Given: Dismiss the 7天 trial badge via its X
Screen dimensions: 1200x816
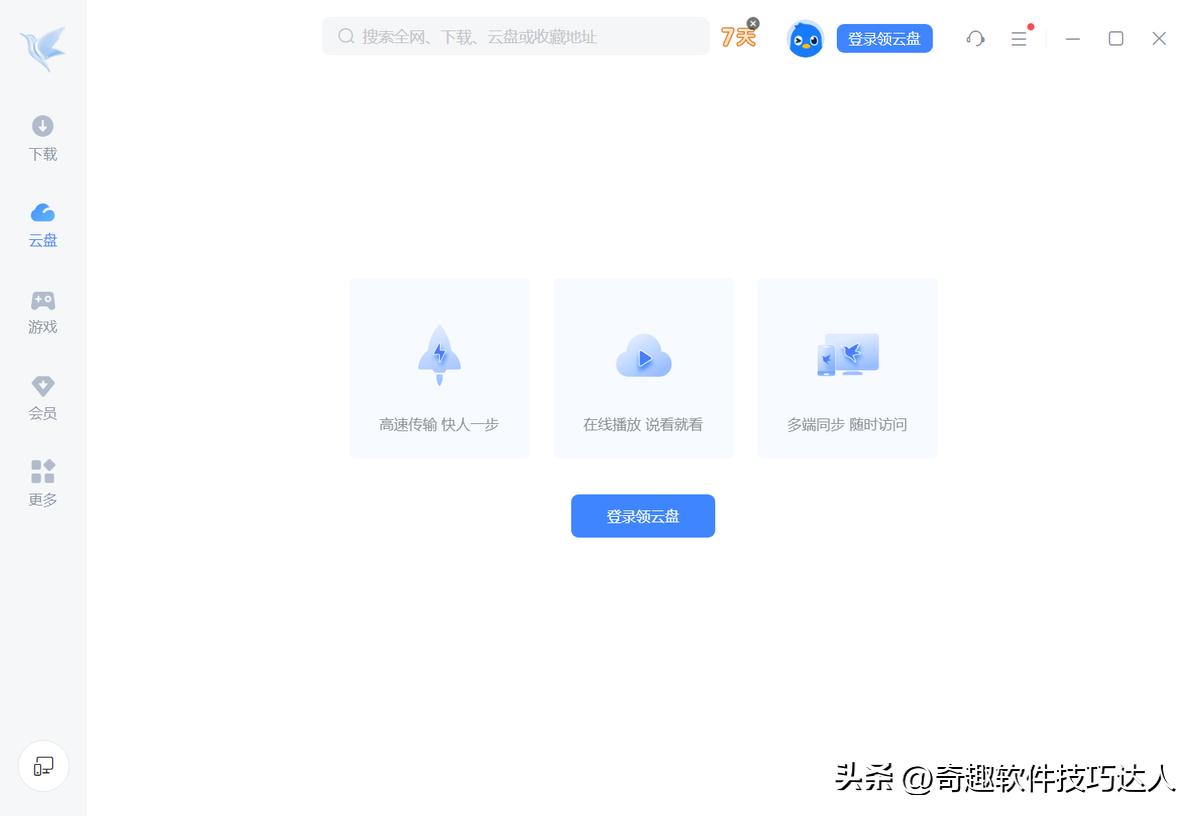Looking at the screenshot, I should coord(752,22).
